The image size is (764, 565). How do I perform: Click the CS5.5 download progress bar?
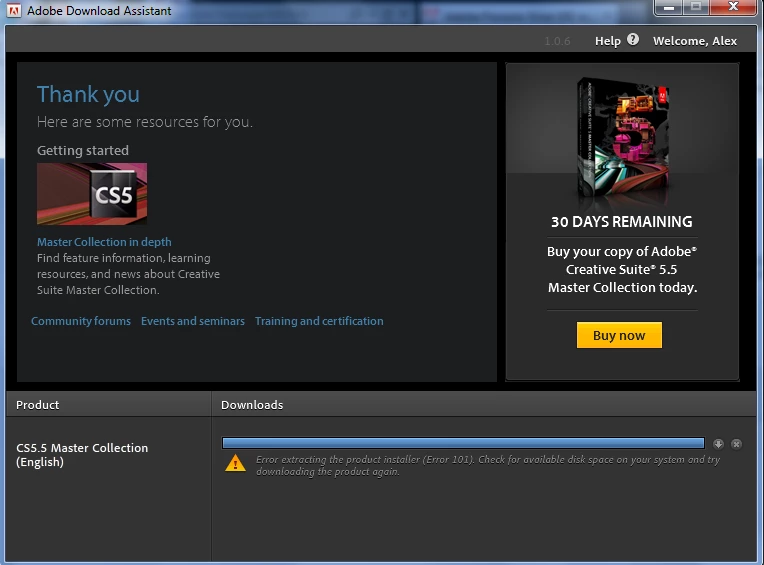coord(463,443)
